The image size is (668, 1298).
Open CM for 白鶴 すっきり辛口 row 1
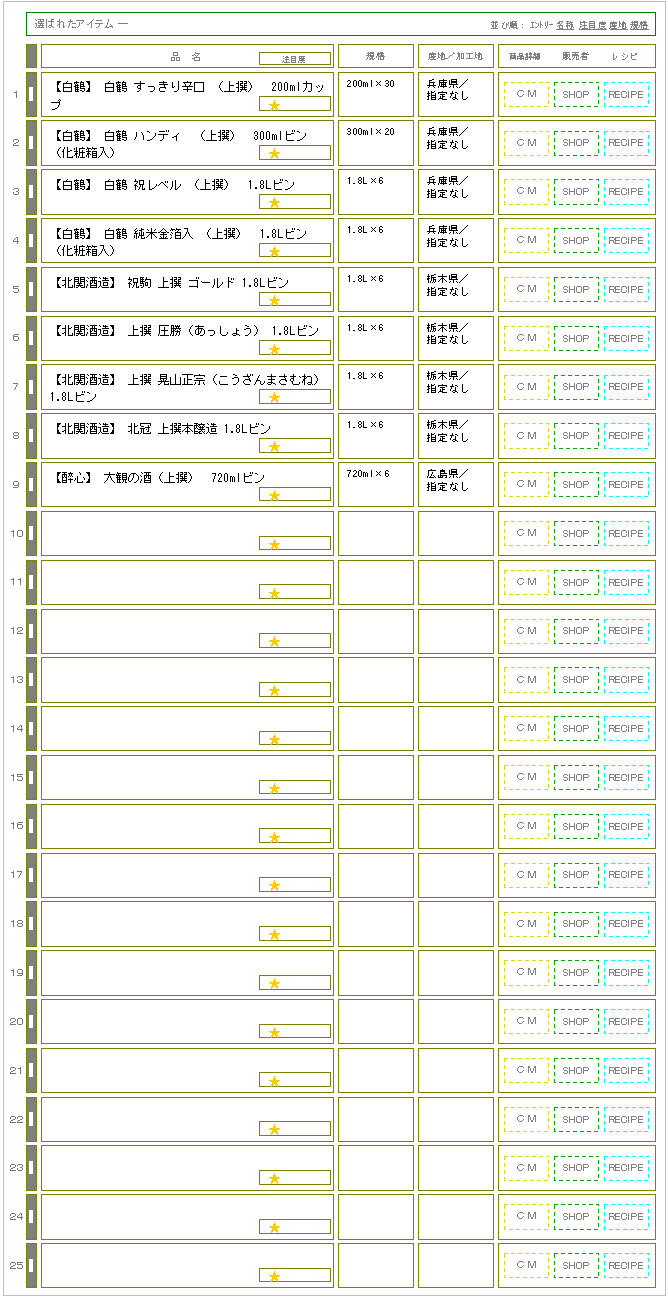coord(526,94)
